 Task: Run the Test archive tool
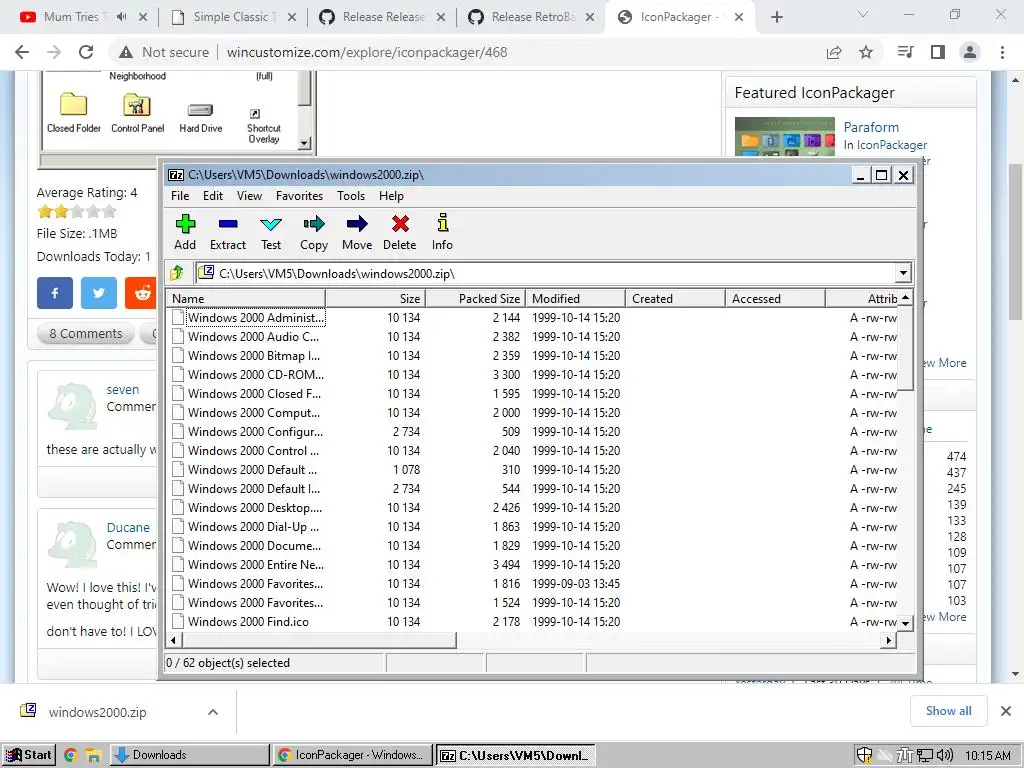pyautogui.click(x=271, y=225)
